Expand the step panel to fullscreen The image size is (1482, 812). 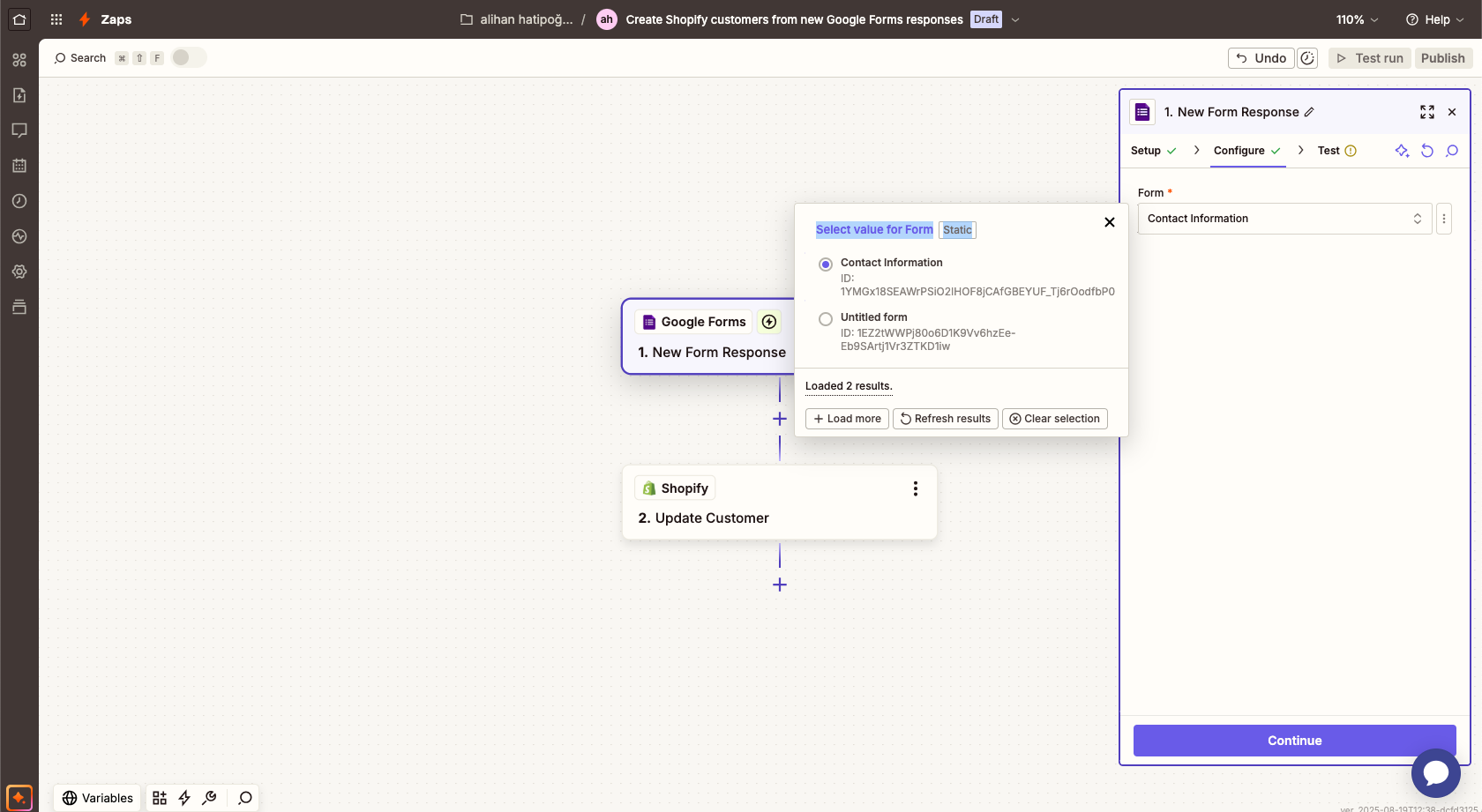tap(1426, 112)
